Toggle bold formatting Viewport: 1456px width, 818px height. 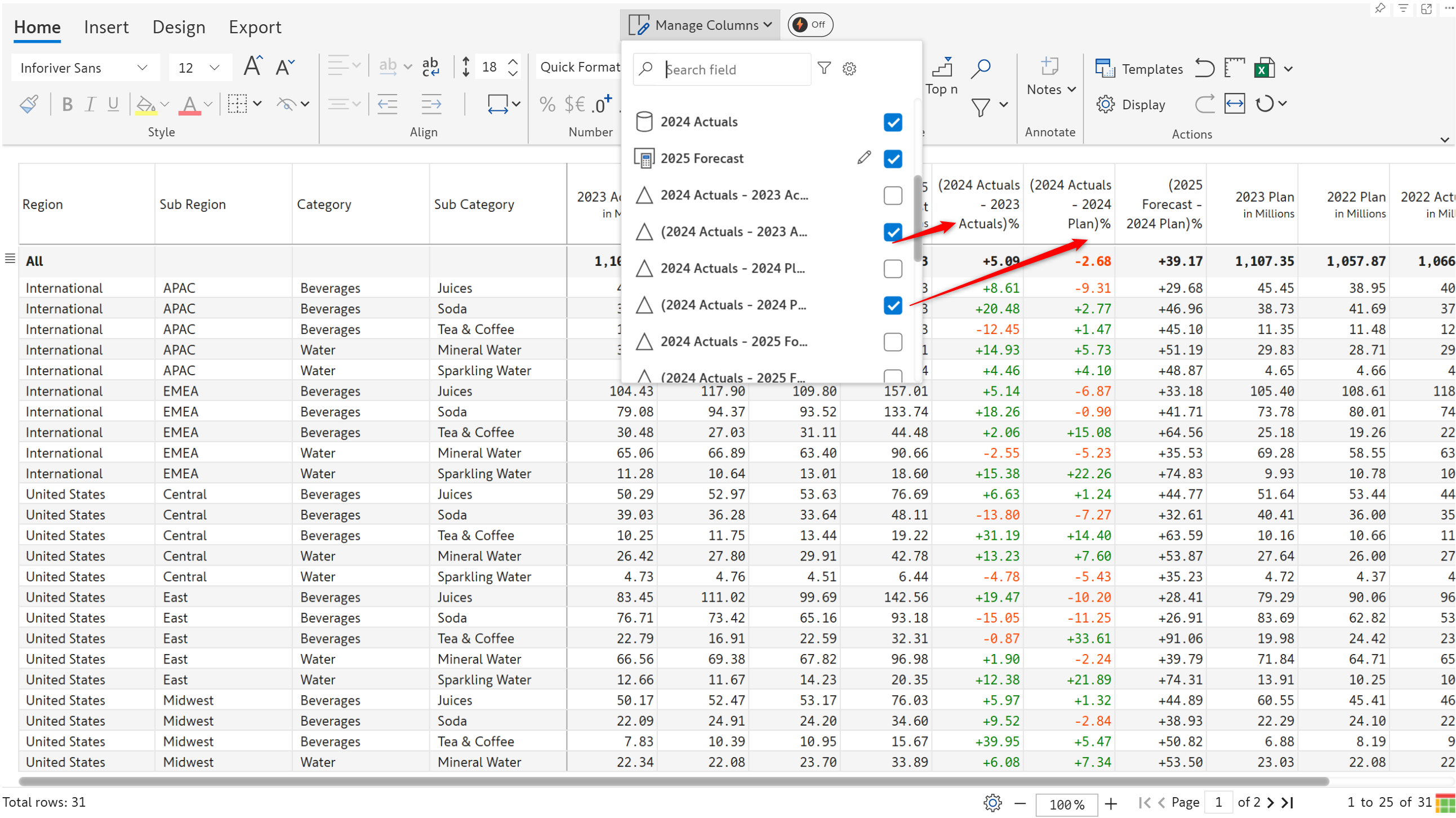(x=66, y=104)
